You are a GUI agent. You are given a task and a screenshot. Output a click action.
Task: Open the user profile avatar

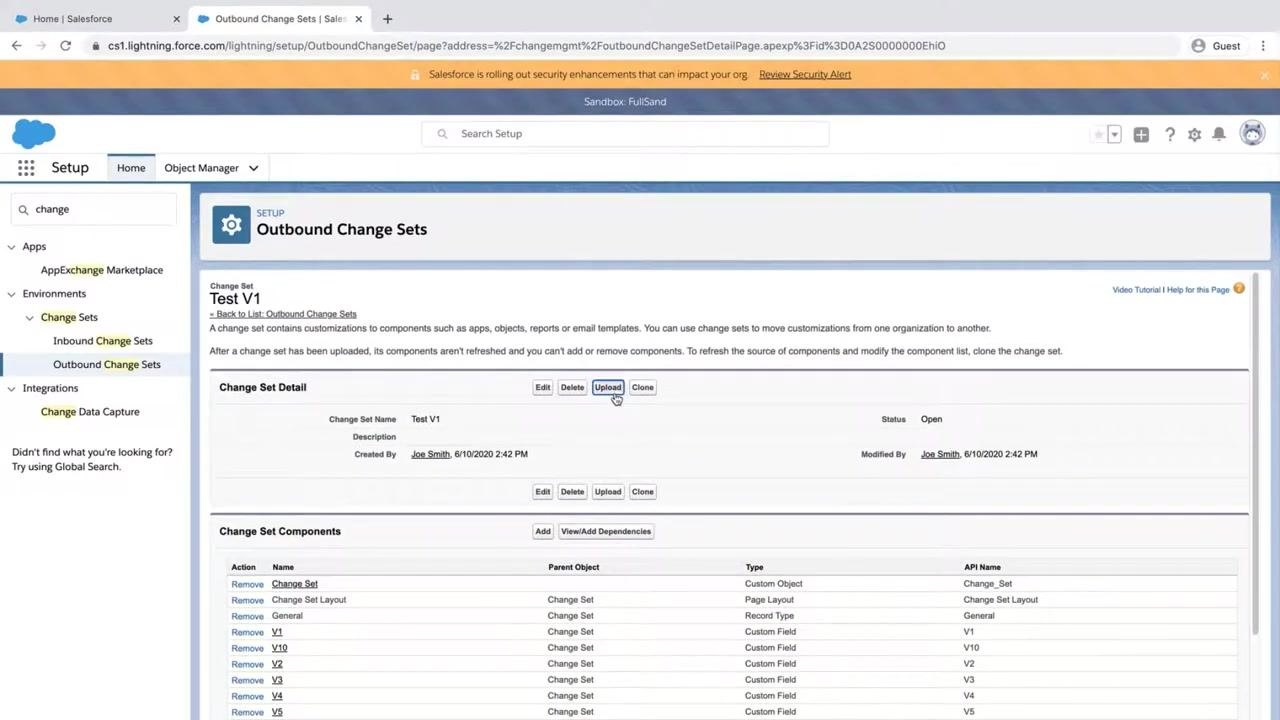pos(1252,133)
